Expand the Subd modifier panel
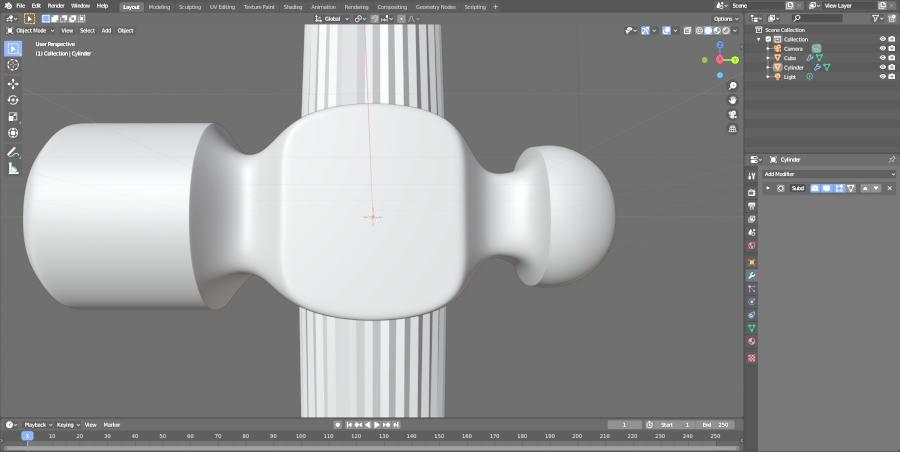This screenshot has width=900, height=452. [768, 188]
